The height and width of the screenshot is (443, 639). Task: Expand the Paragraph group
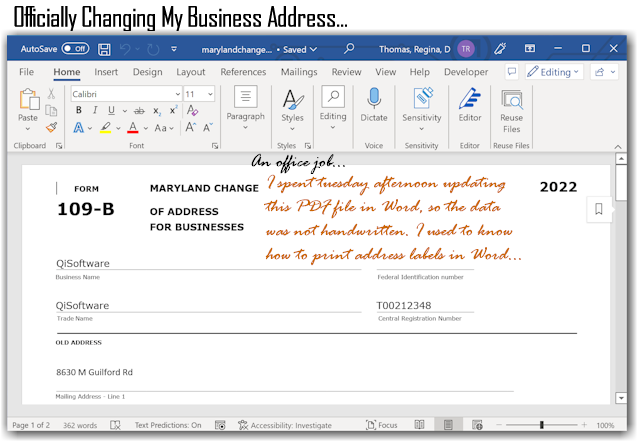point(245,108)
